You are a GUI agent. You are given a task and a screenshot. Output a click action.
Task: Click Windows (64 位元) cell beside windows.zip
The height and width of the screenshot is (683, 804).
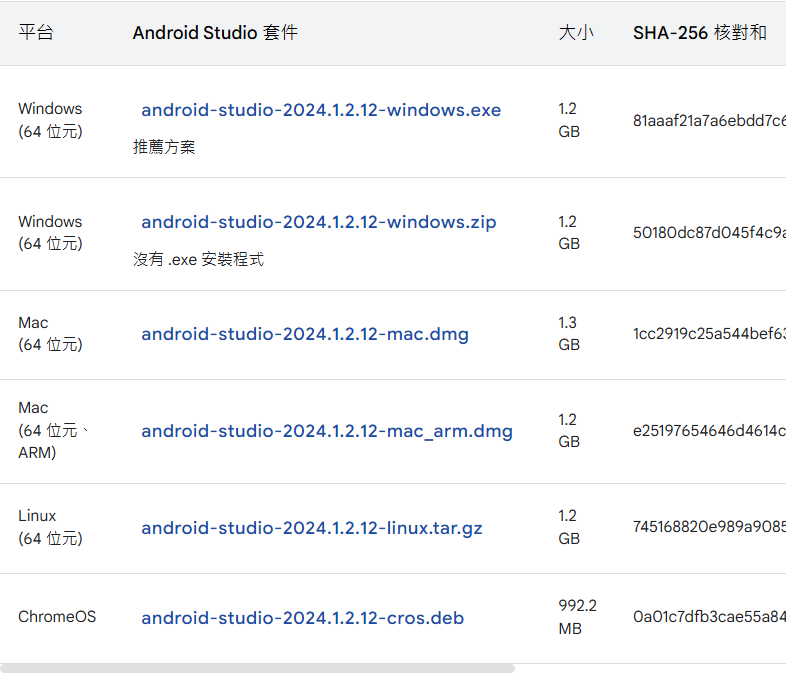click(50, 233)
